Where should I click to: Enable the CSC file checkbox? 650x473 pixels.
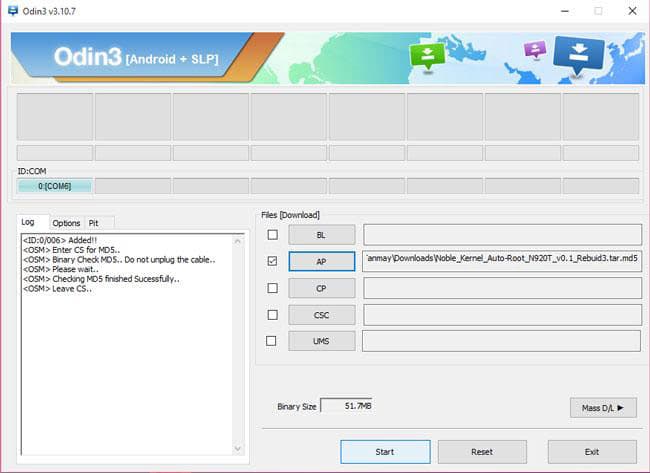pos(271,314)
